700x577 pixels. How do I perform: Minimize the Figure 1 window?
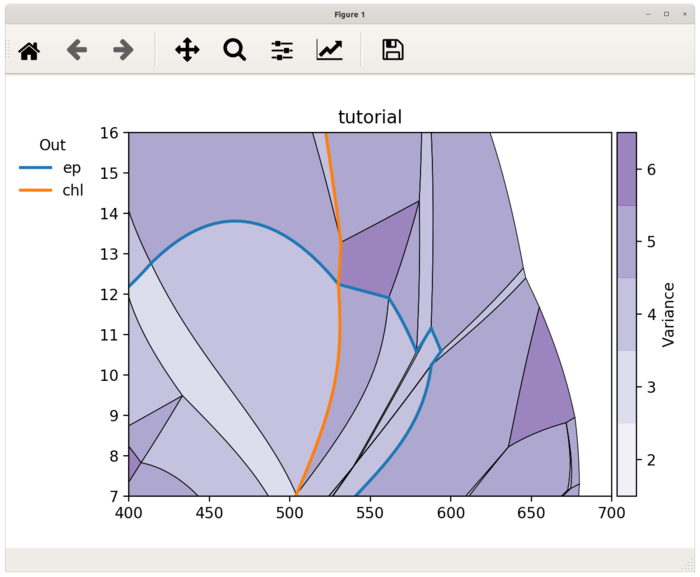tap(648, 14)
